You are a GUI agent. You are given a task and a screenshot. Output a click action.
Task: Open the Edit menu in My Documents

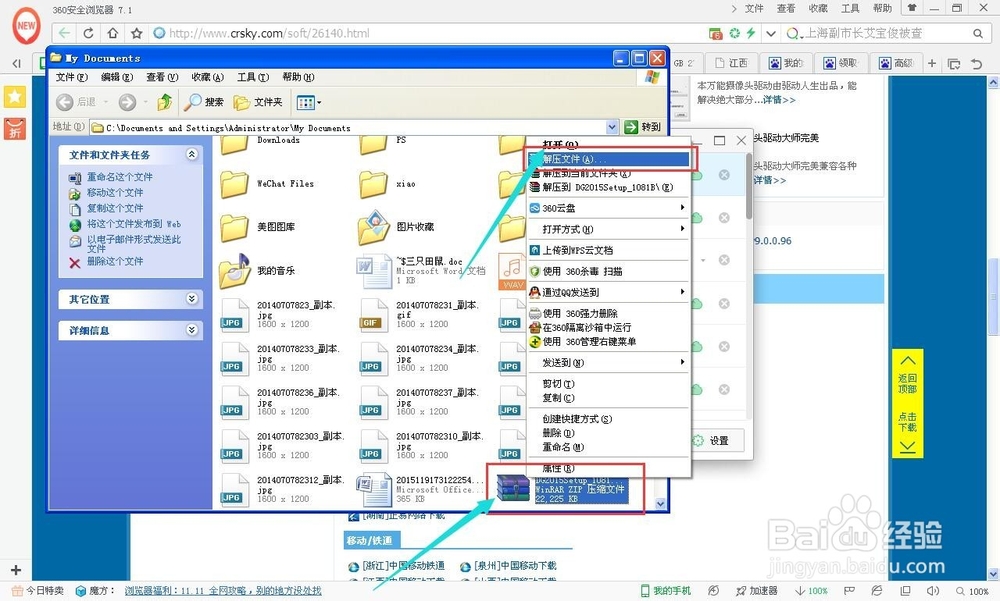(x=117, y=77)
